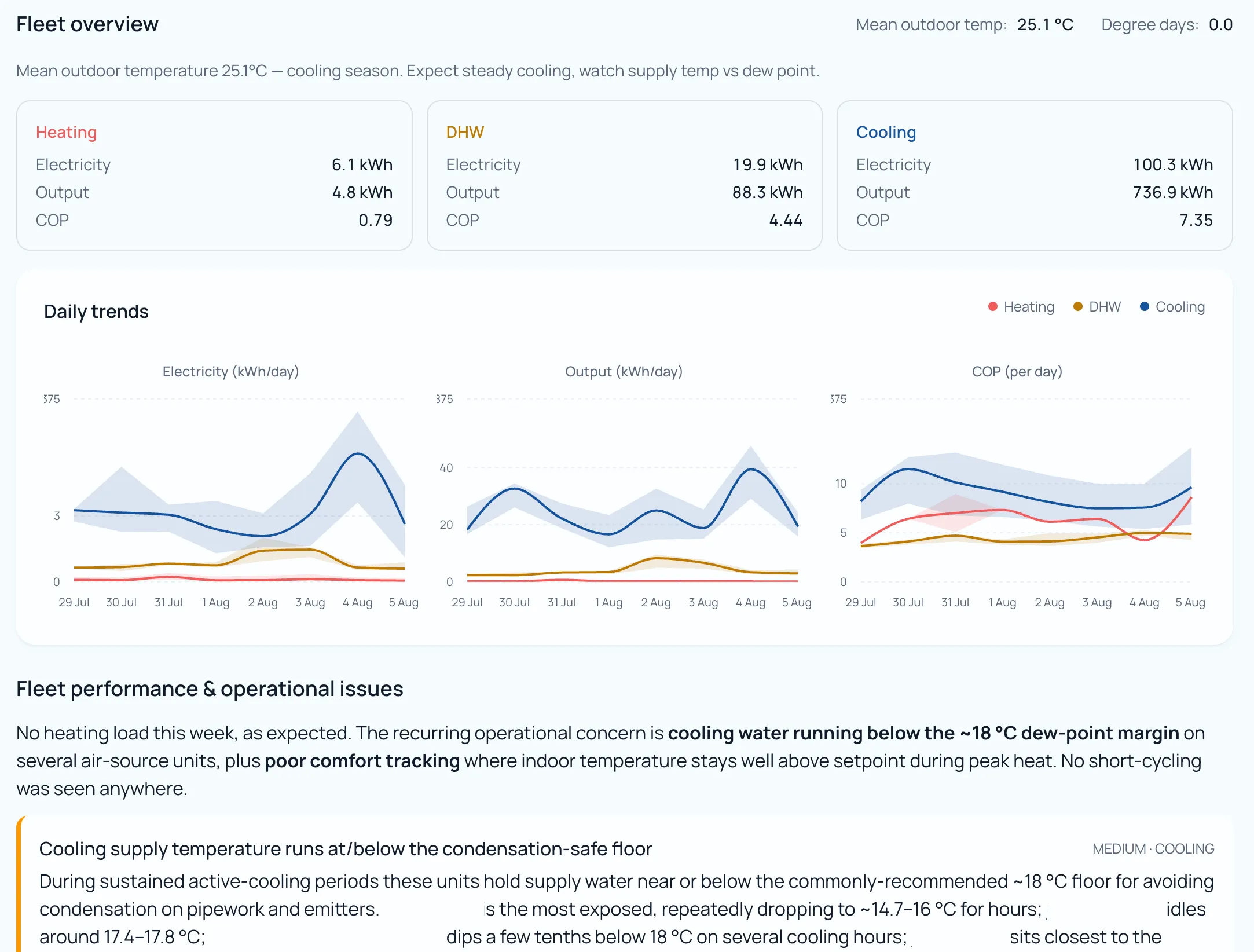This screenshot has width=1254, height=952.
Task: Click the 'MEDIUM · COOLING' severity tag
Action: pos(1153,849)
